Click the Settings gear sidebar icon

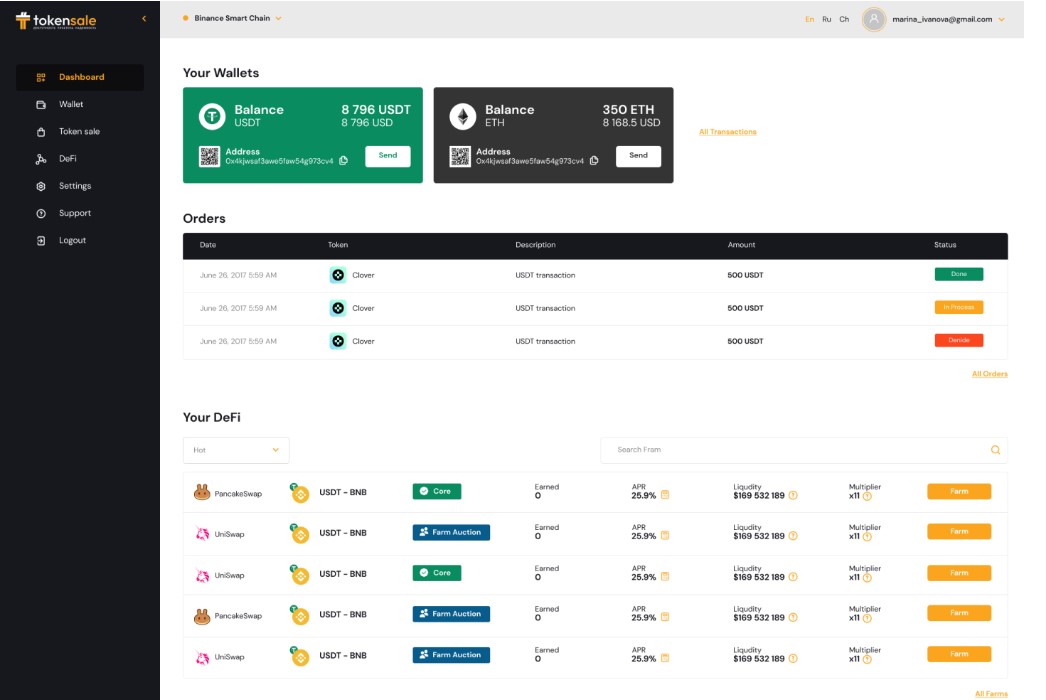[x=41, y=186]
